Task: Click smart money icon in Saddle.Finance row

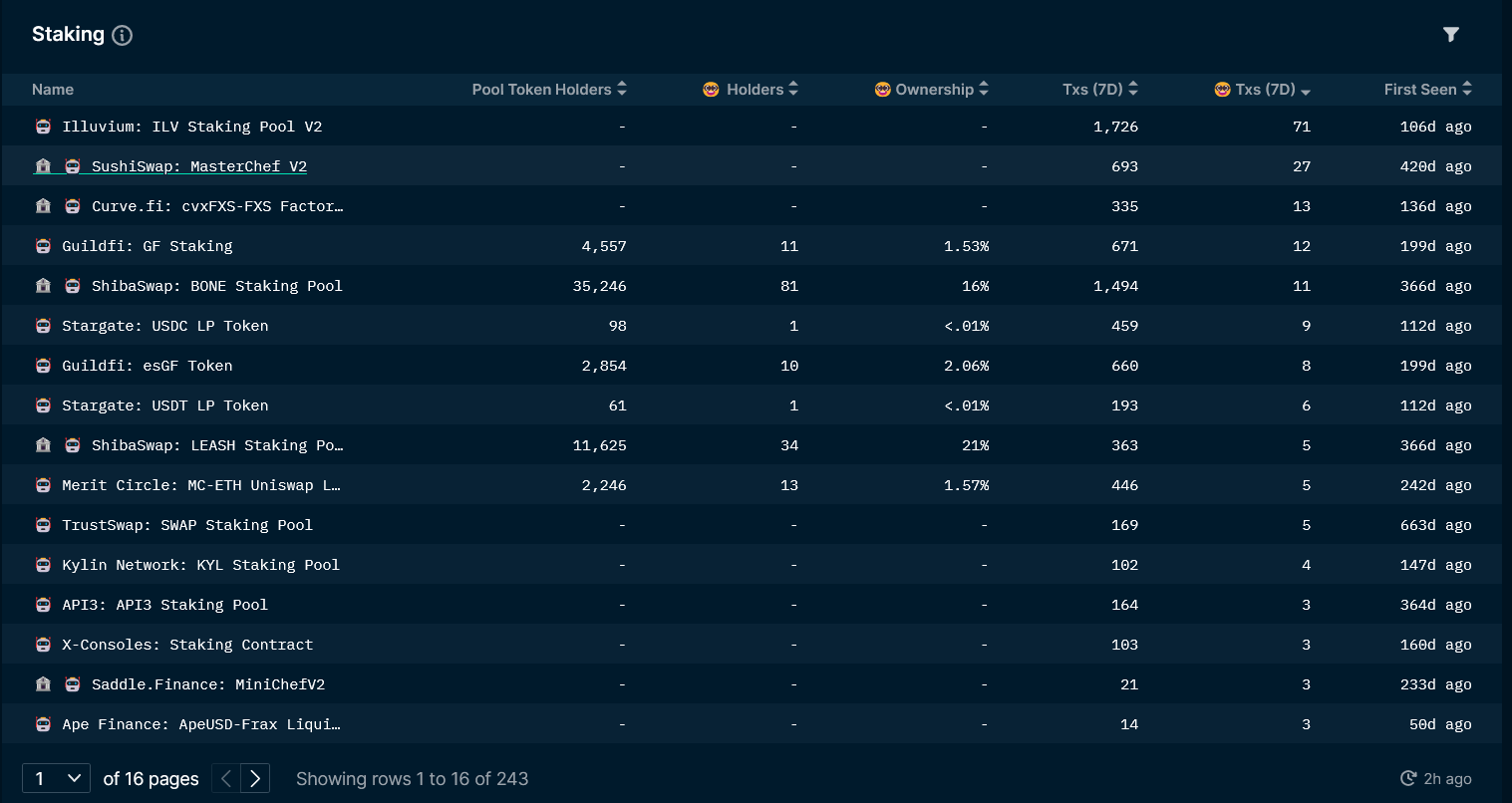Action: point(73,684)
